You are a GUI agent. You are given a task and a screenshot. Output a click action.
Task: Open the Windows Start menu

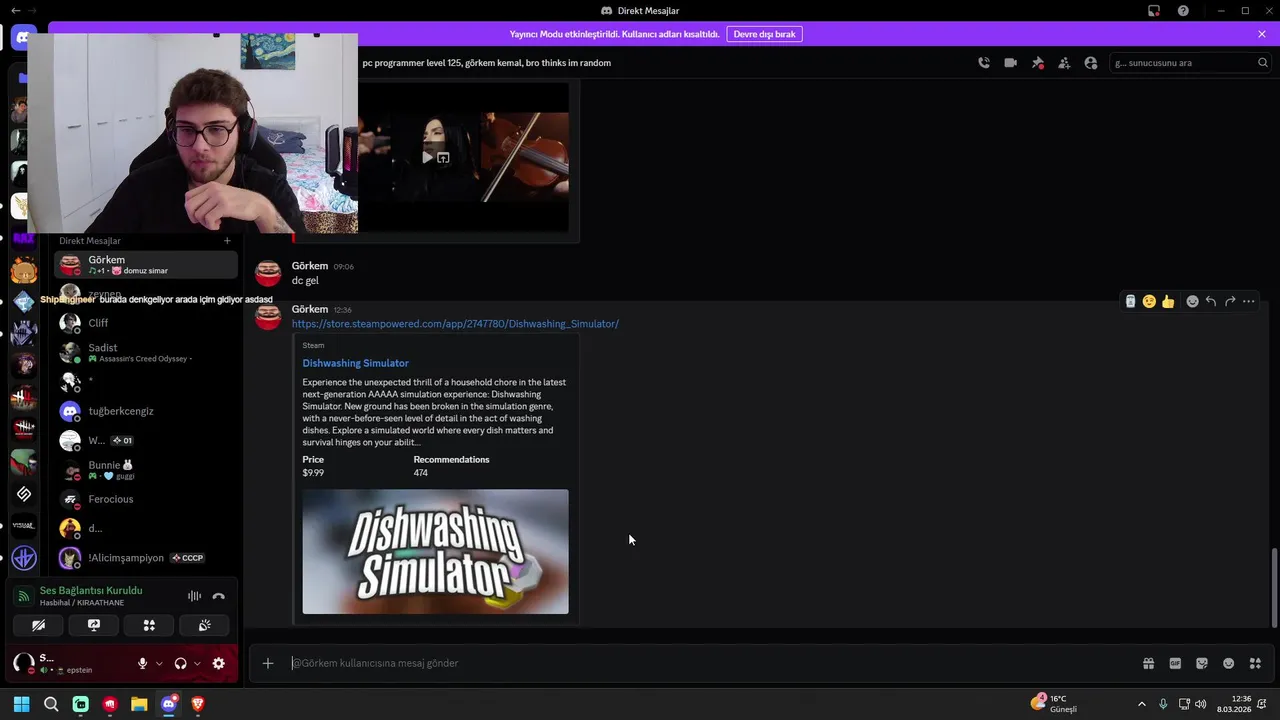click(x=21, y=704)
